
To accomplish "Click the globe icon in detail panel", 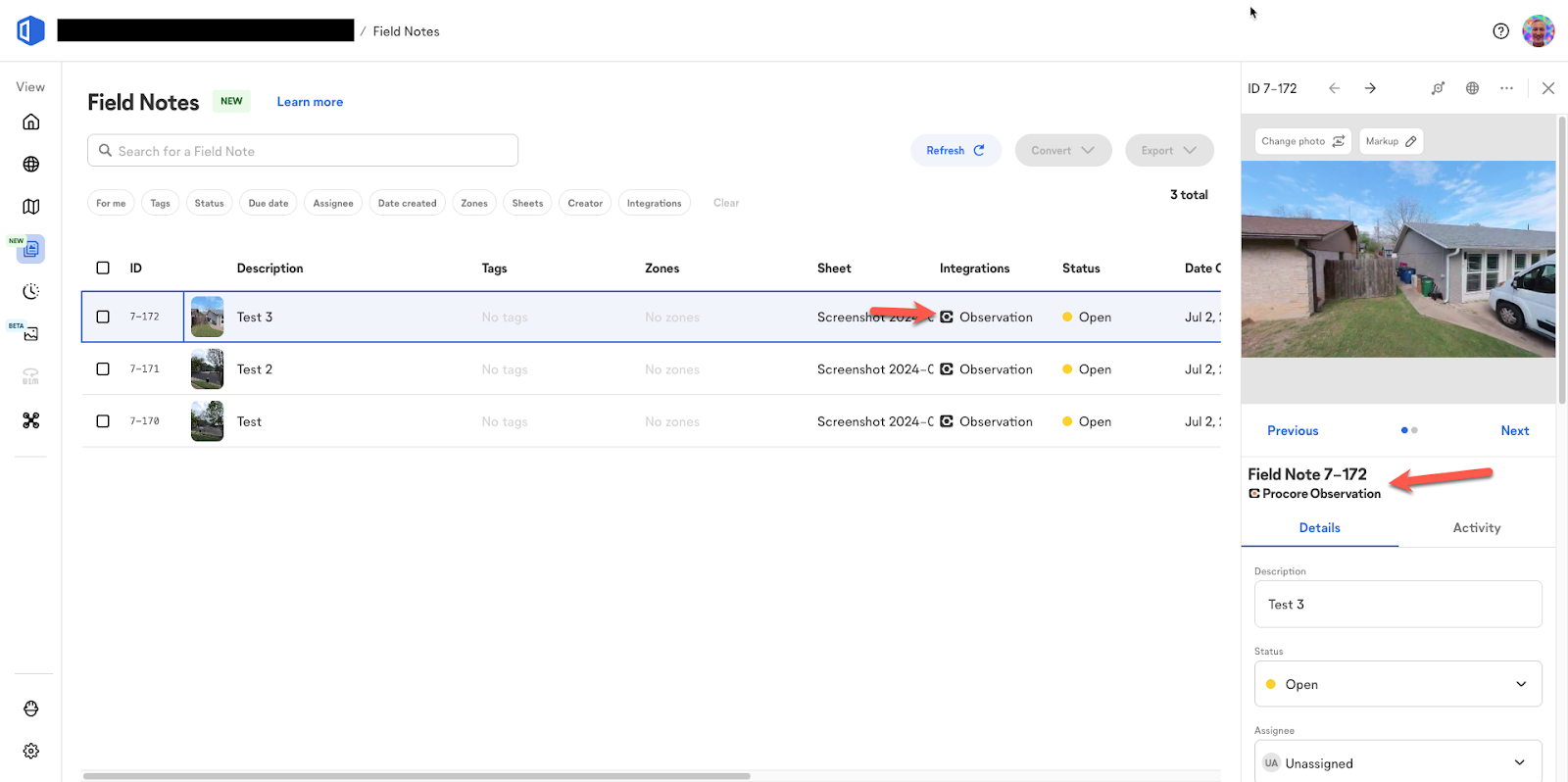I will click(1472, 88).
